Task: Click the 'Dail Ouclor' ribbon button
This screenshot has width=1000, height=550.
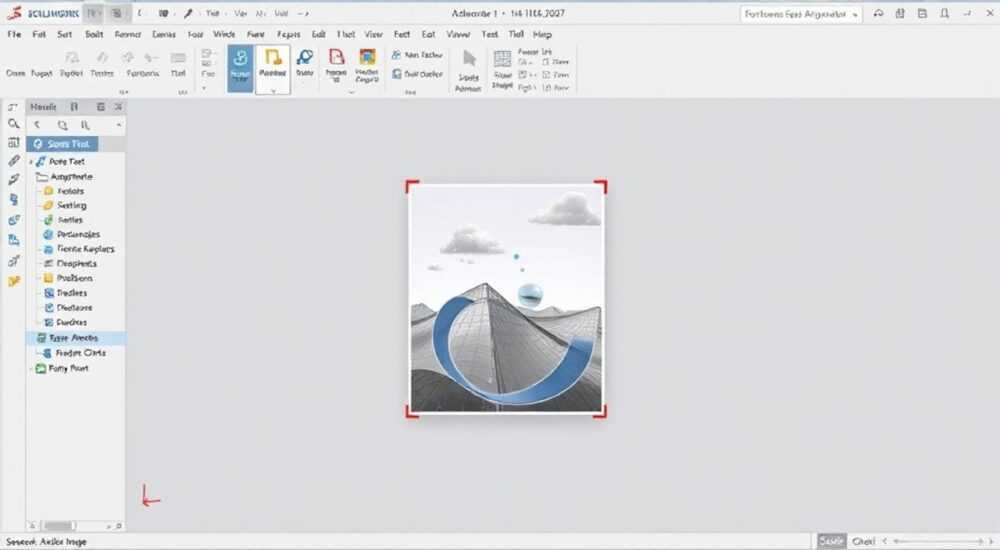Action: (x=417, y=74)
